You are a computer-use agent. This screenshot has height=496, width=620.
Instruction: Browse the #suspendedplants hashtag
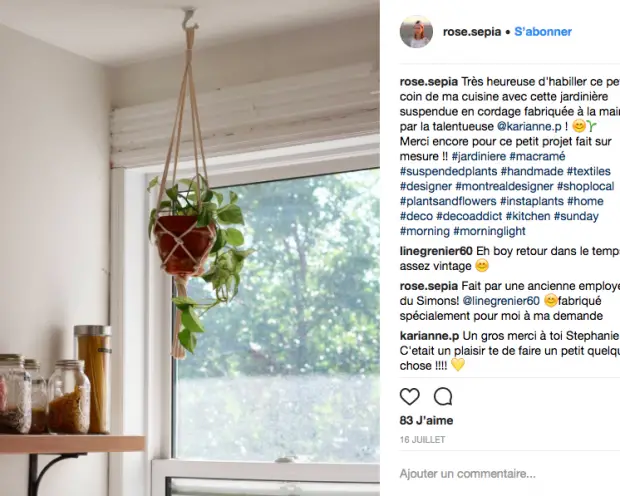click(448, 171)
